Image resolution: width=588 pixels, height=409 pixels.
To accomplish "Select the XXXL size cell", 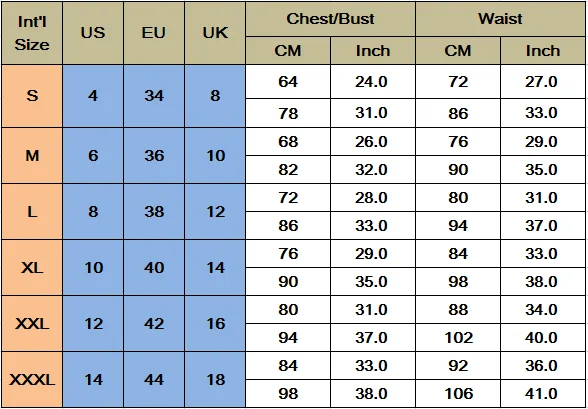I will pos(32,380).
